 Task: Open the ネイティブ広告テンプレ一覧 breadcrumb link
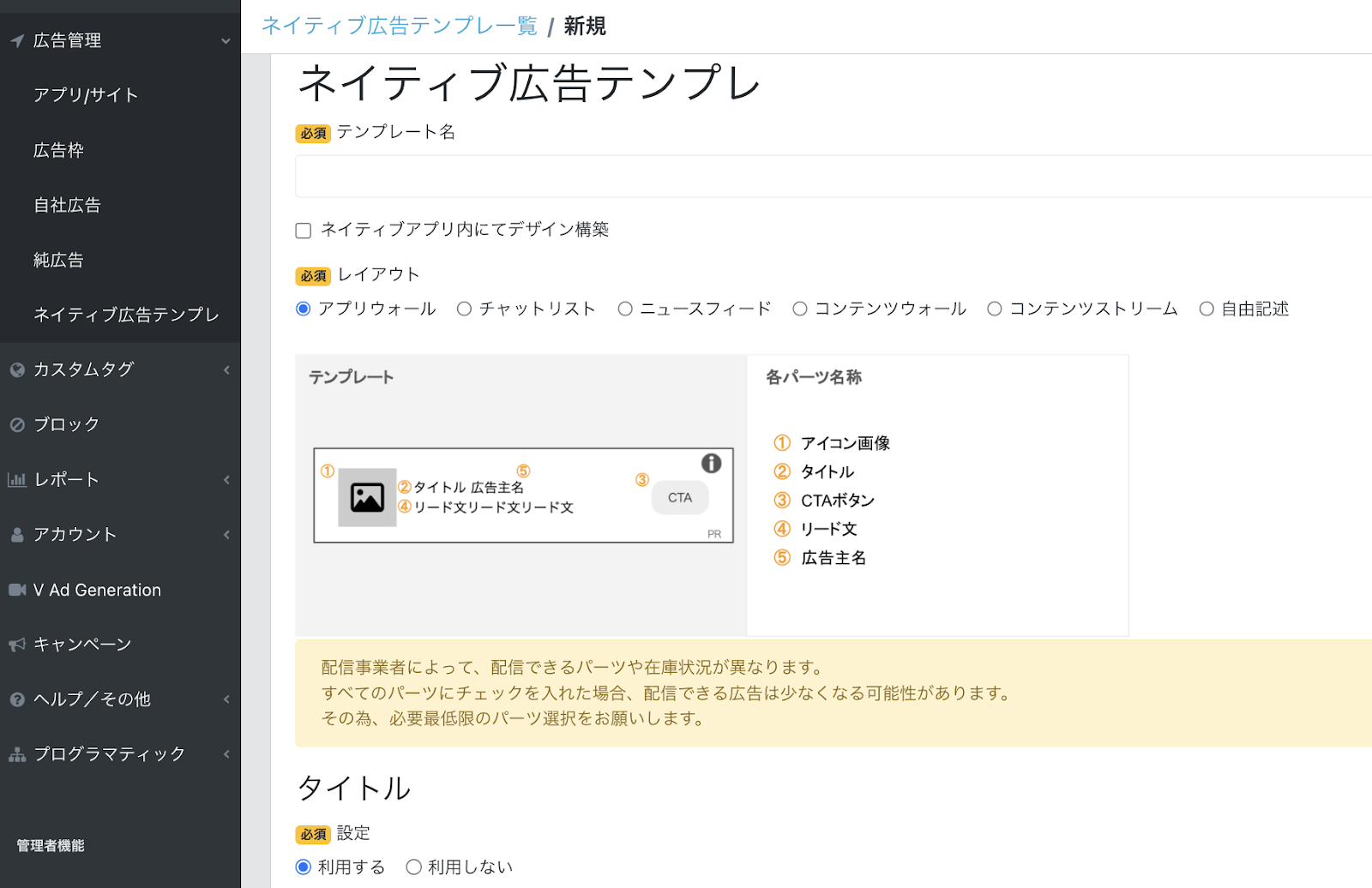coord(399,26)
